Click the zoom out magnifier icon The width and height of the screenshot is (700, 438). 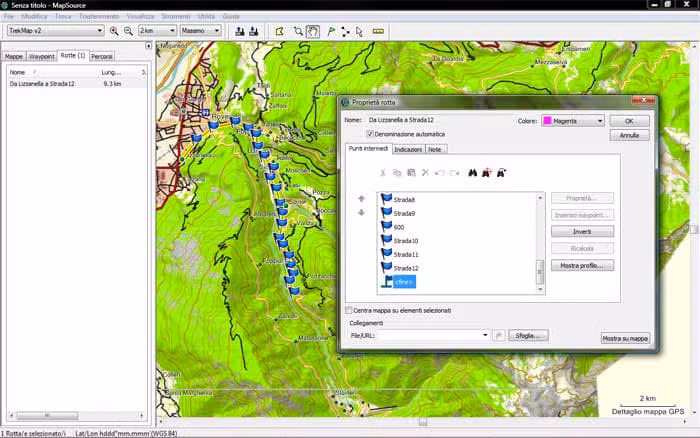128,31
